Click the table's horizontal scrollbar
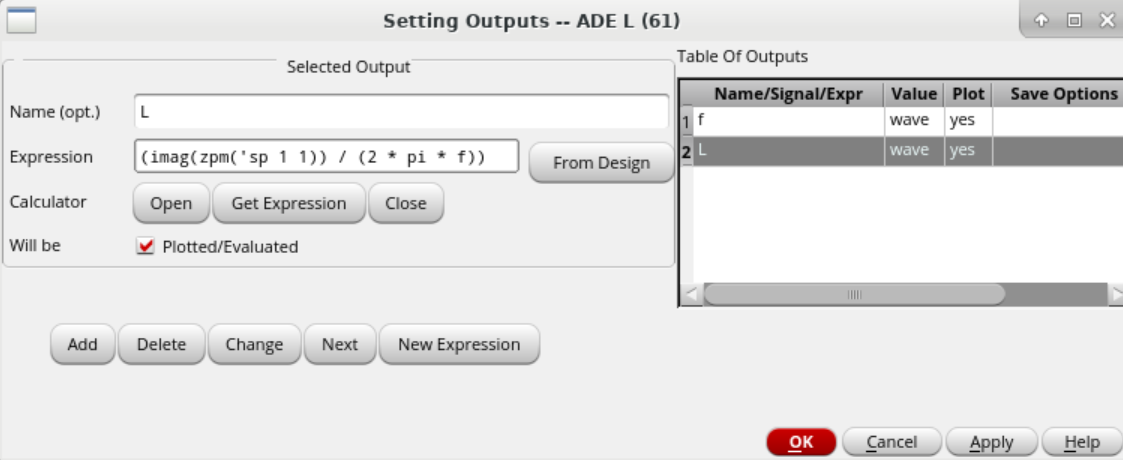The width and height of the screenshot is (1123, 460). tap(854, 294)
